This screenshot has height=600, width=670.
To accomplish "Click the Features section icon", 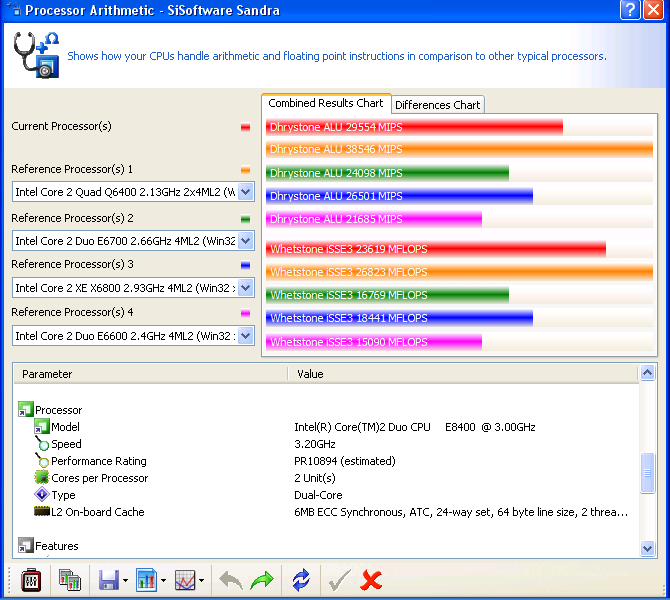I will point(25,545).
